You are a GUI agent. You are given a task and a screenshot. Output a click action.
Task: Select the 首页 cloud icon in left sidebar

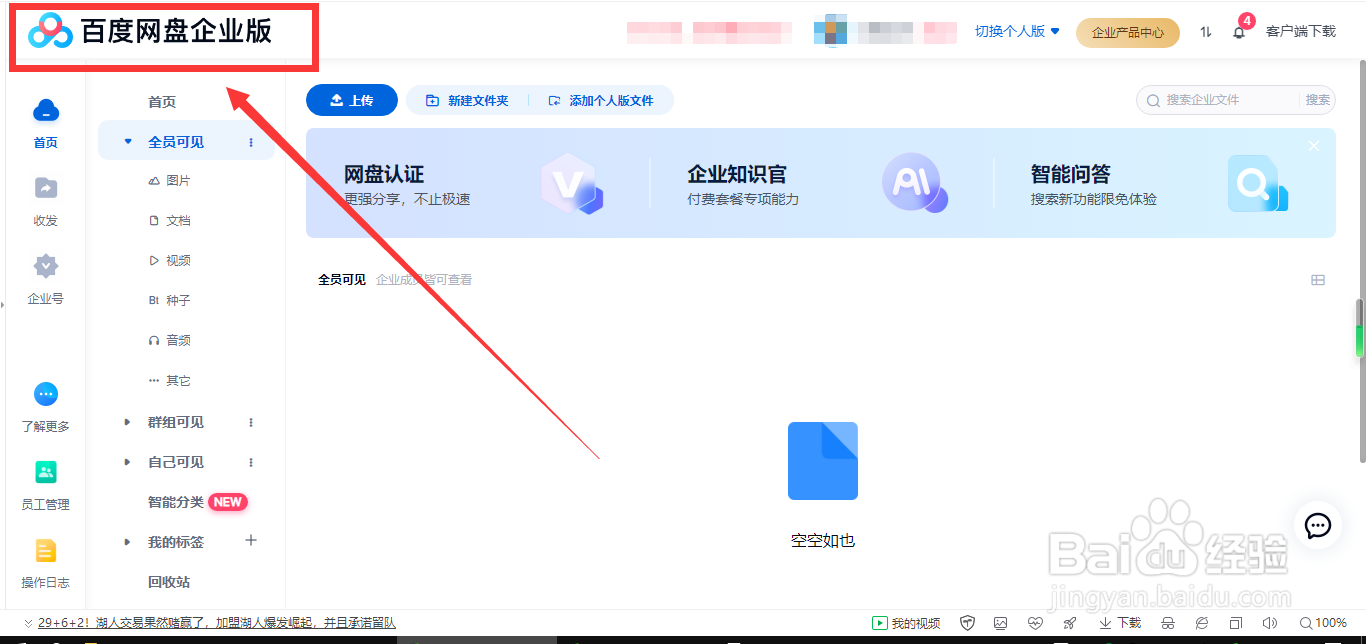coord(45,110)
